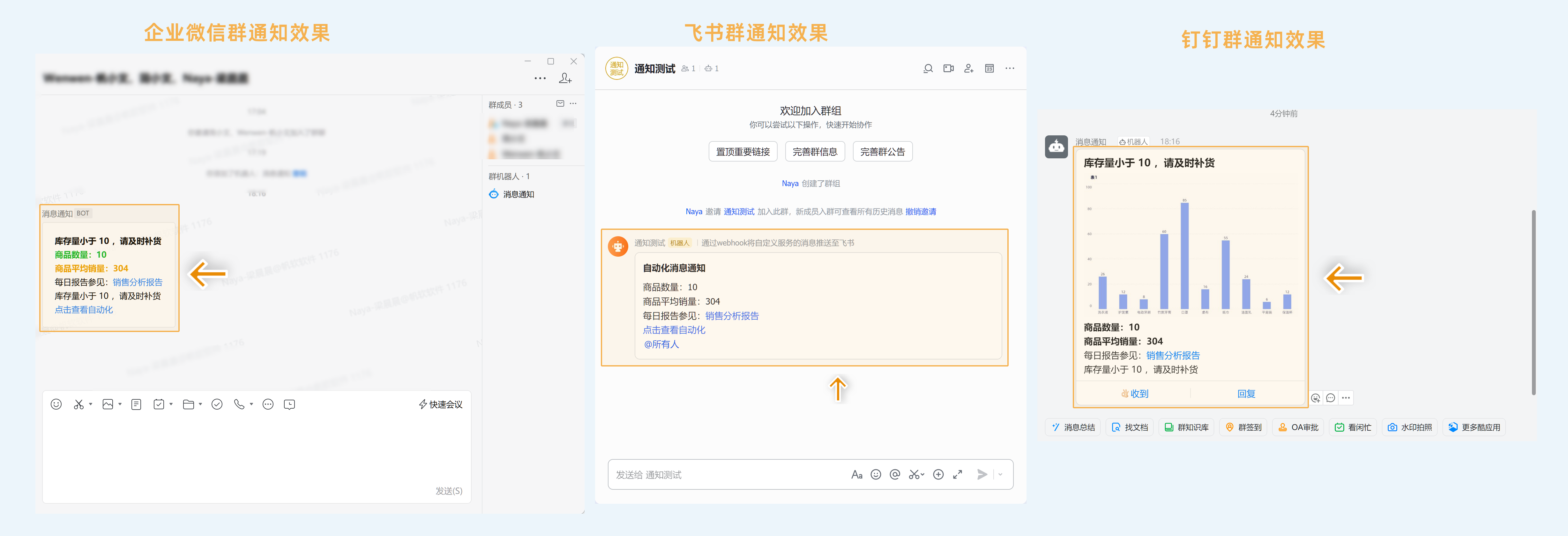Expand the Feishu message editor

[958, 474]
